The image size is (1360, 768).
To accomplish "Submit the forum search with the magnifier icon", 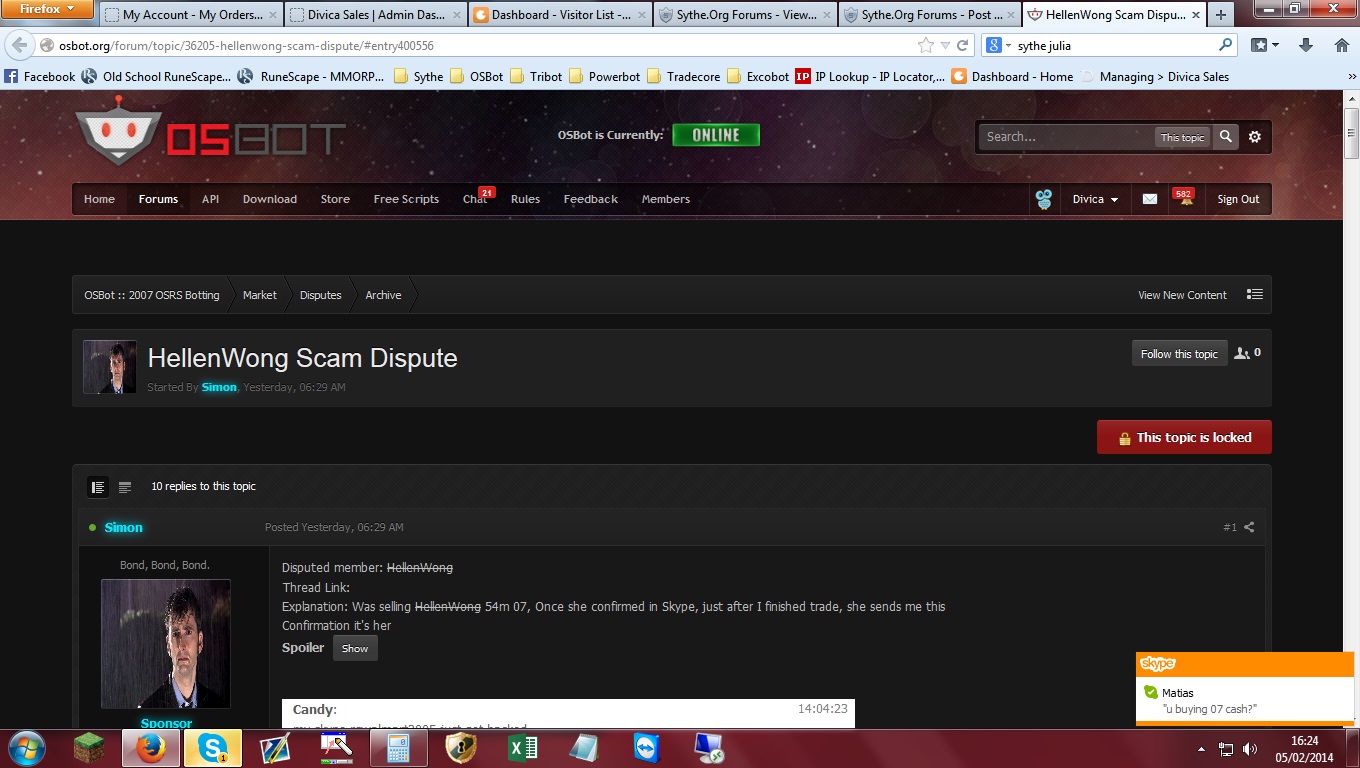I will (1226, 137).
